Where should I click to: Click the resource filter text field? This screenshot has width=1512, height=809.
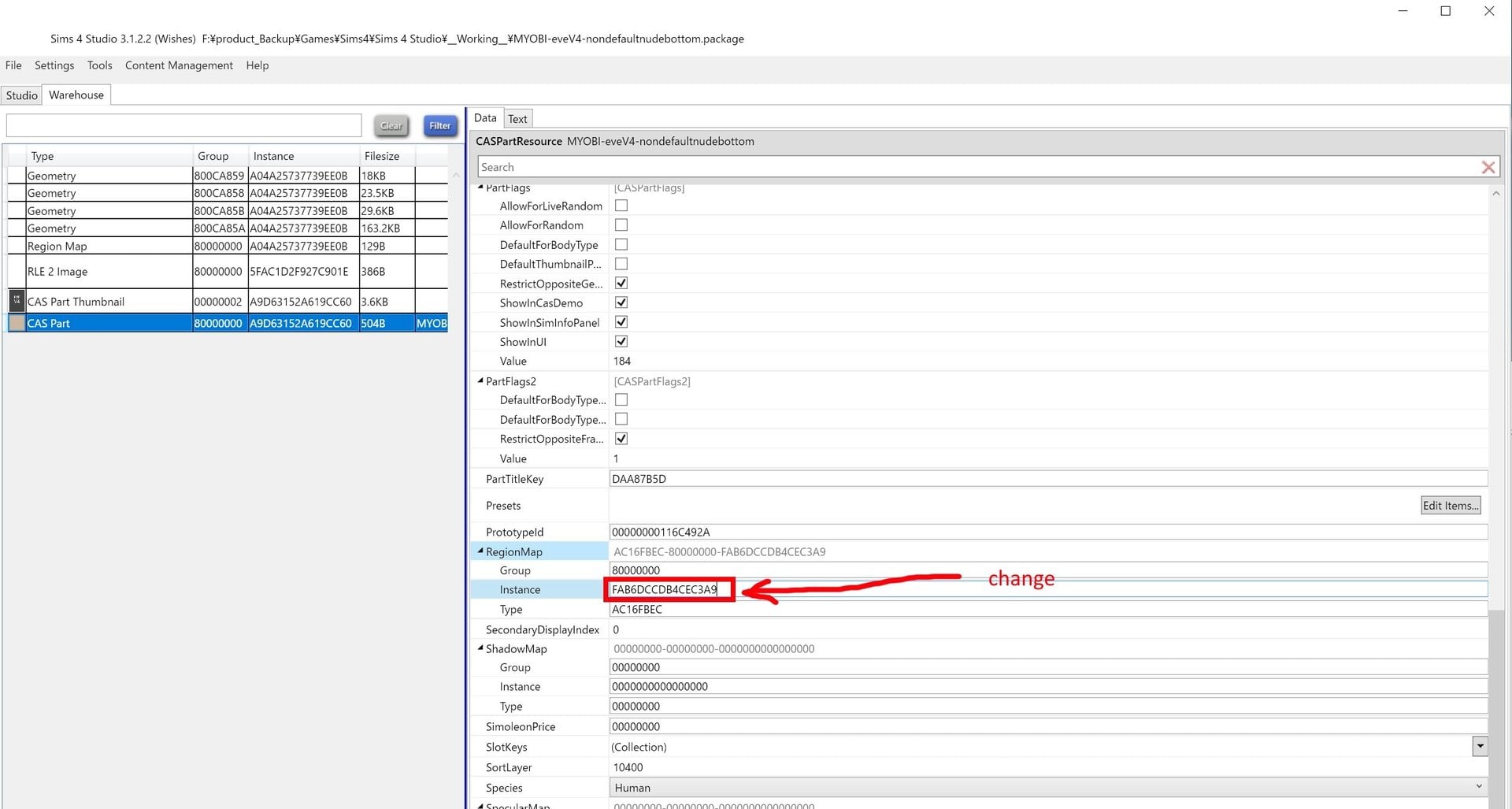pos(184,125)
